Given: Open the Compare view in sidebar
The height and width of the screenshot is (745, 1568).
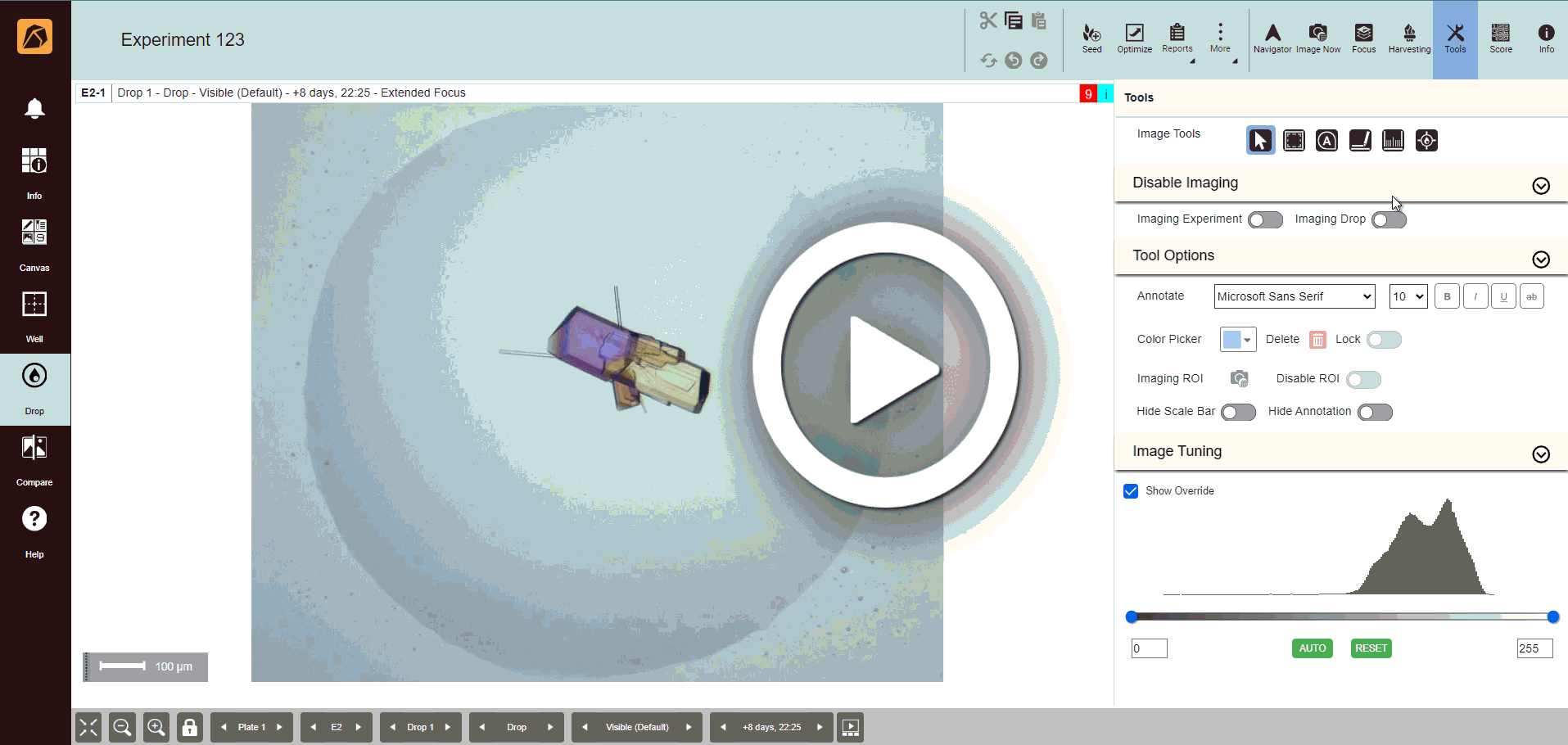Looking at the screenshot, I should 34,459.
